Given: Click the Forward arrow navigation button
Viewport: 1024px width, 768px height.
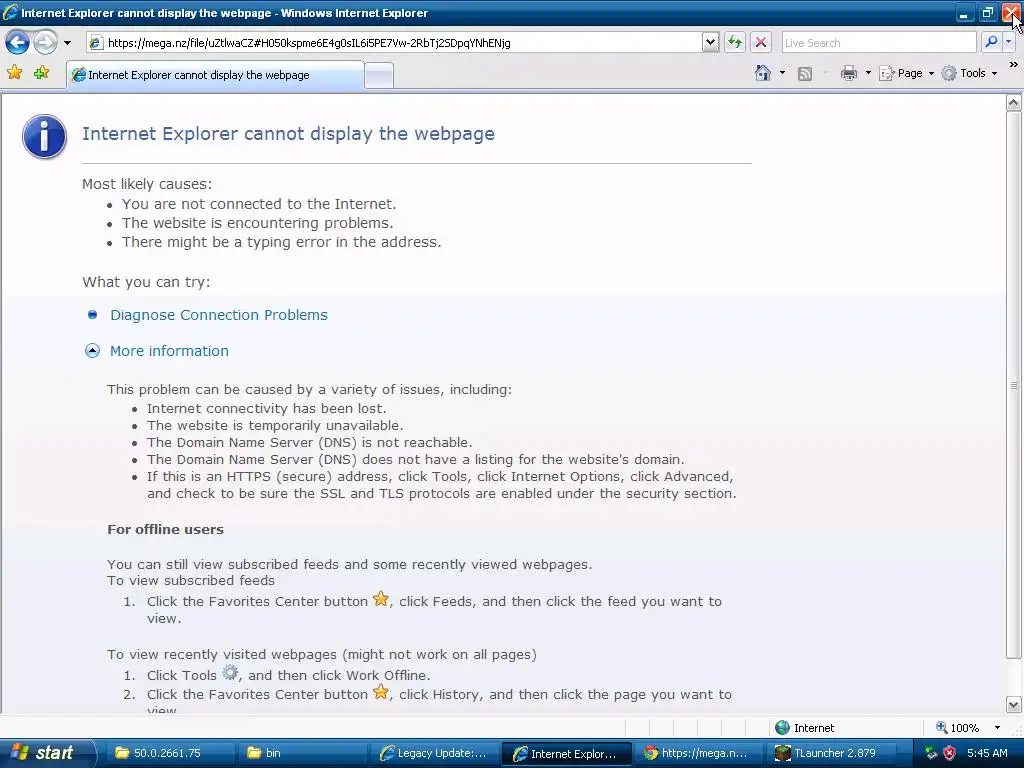Looking at the screenshot, I should point(45,43).
